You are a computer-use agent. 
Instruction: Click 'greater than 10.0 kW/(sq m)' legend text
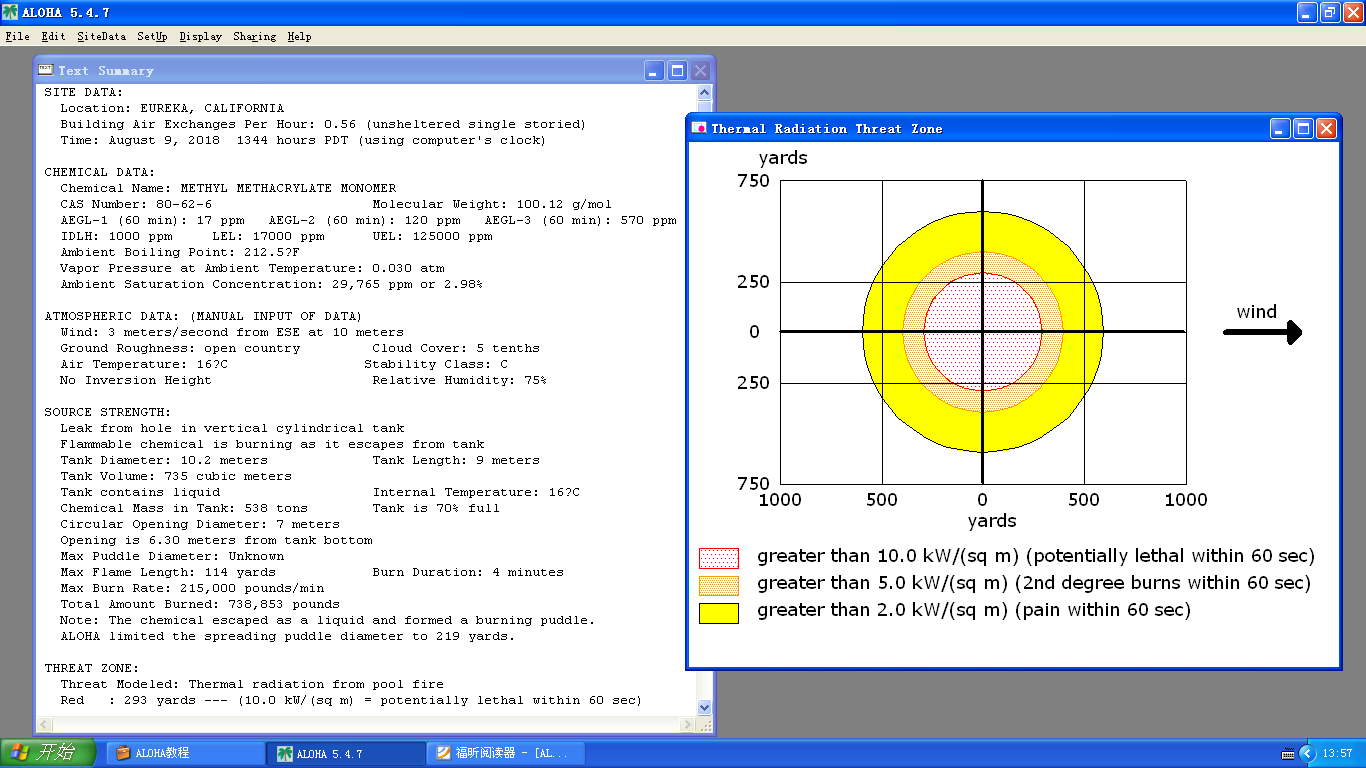coord(1036,556)
